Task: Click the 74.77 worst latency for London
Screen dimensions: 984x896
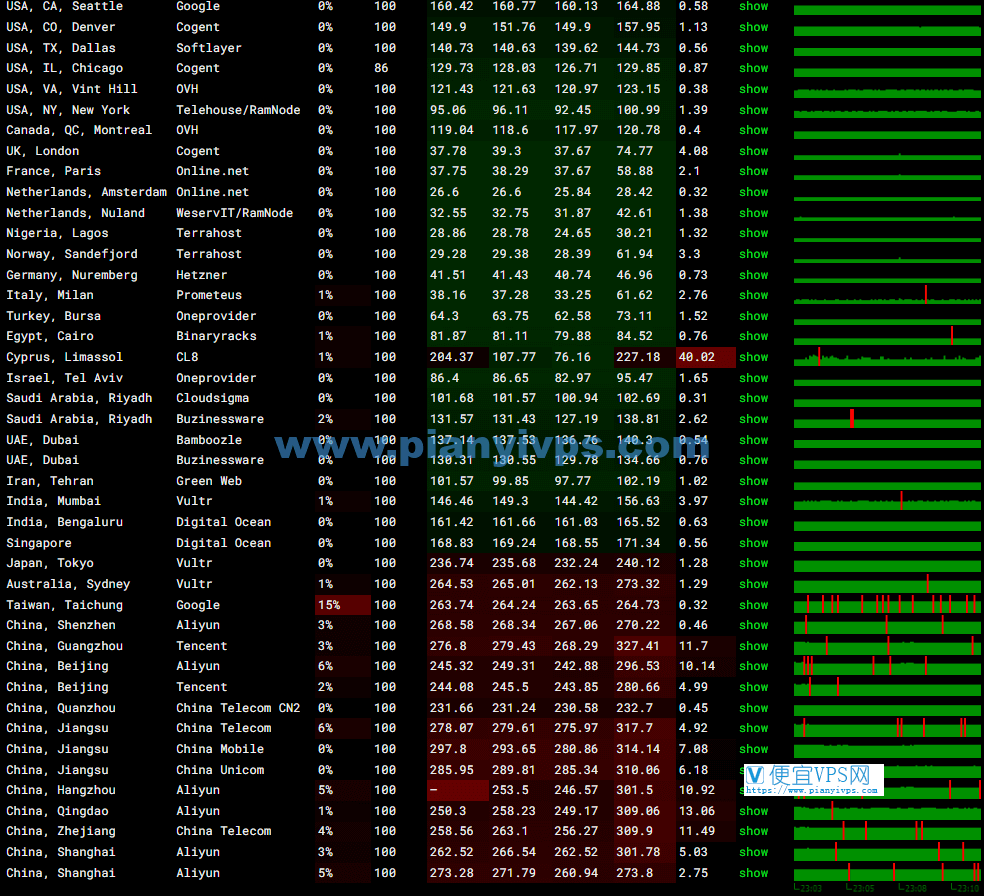Action: [x=634, y=151]
